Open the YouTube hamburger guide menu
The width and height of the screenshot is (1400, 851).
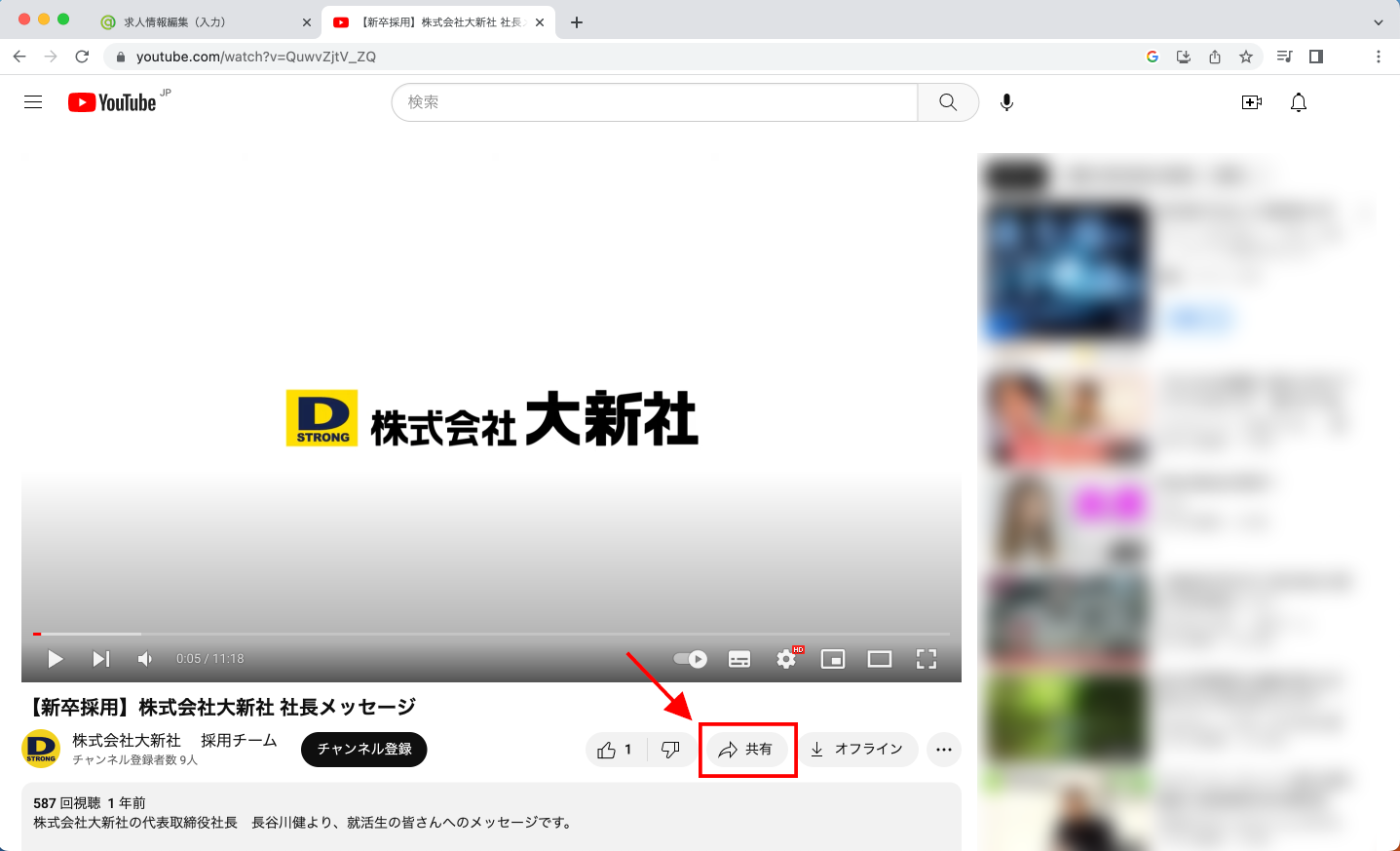33,102
